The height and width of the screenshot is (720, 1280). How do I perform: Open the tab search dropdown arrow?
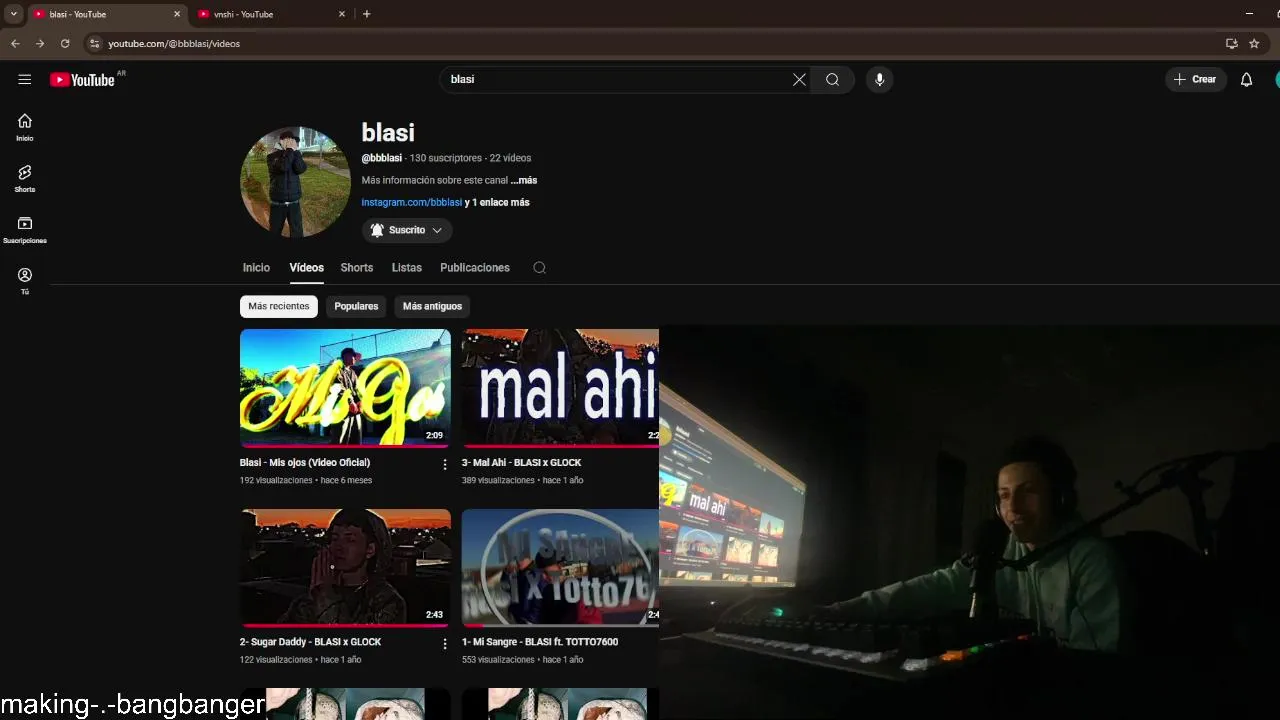14,14
